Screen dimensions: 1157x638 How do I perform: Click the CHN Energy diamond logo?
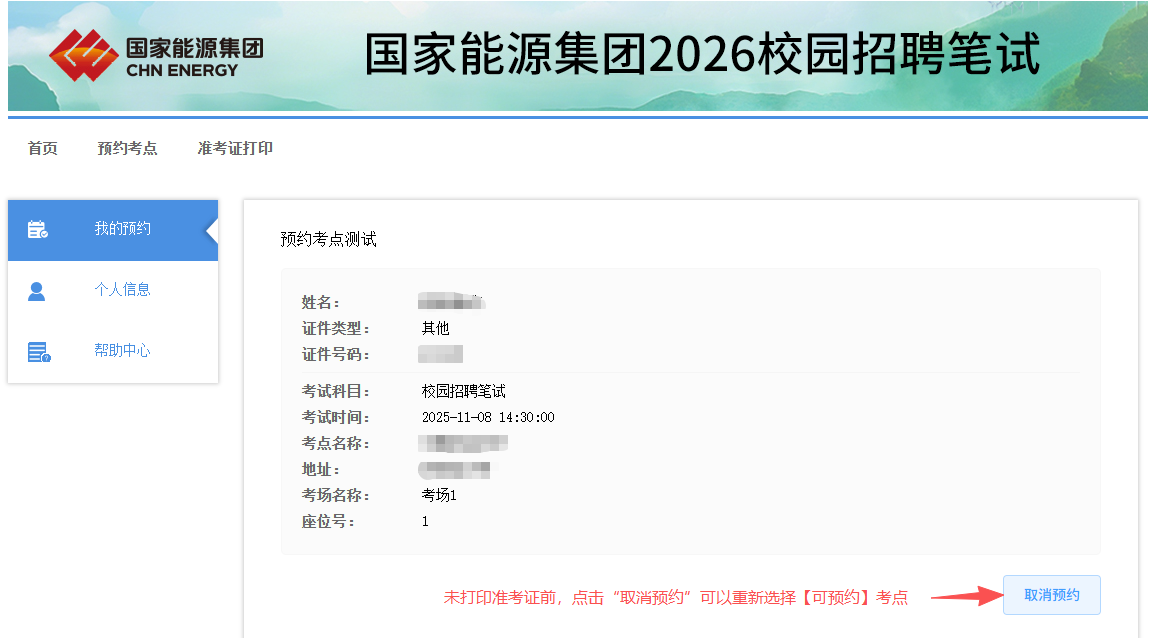(x=83, y=55)
